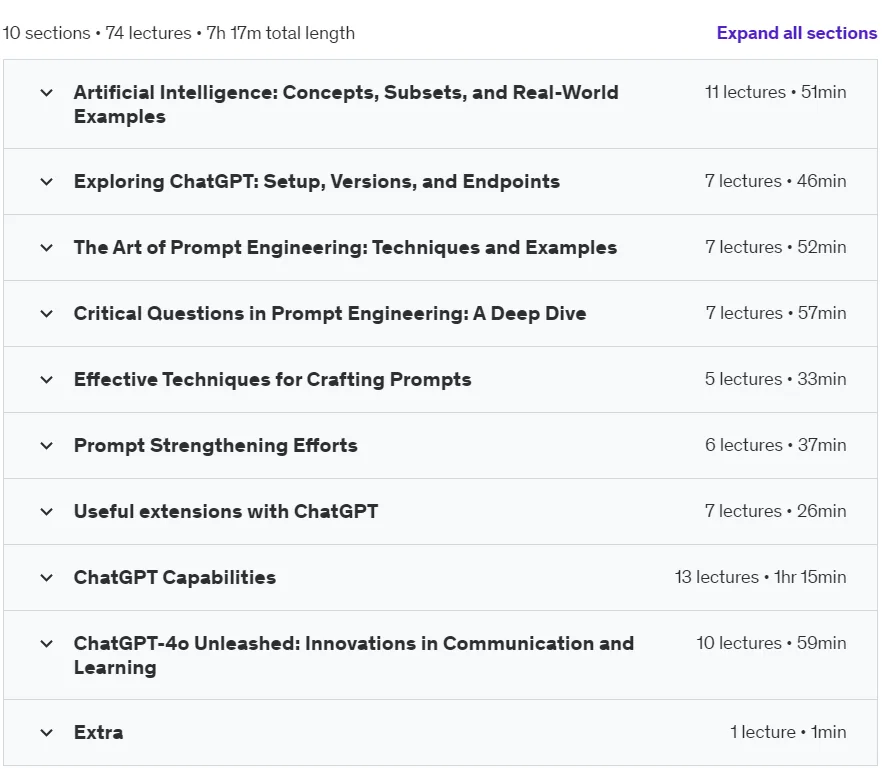Open the Artificial Intelligence: Concepts section title
Viewport: 882px width, 769px height.
tap(346, 104)
